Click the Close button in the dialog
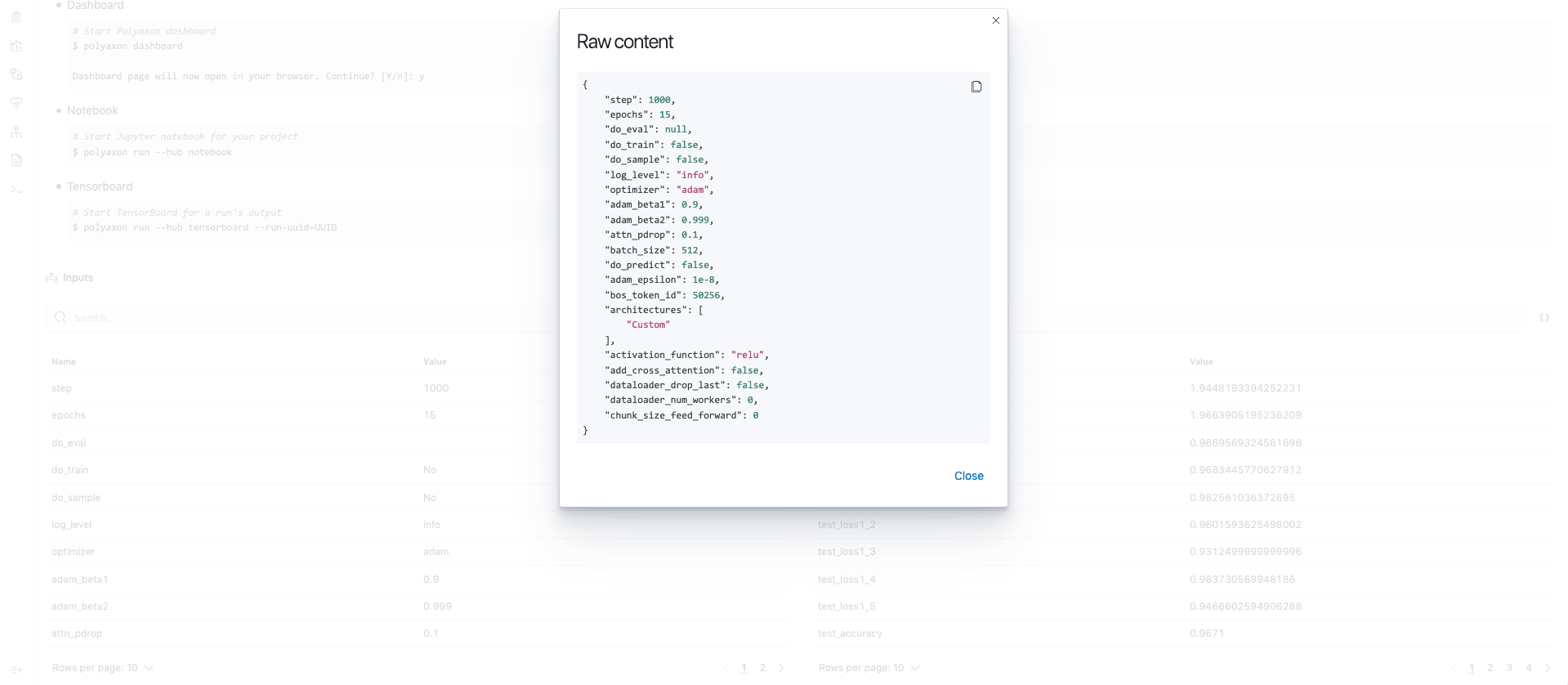Image resolution: width=1568 pixels, height=685 pixels. (968, 476)
